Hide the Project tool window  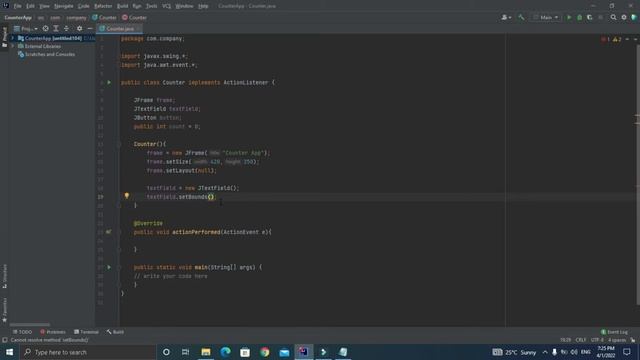click(90, 29)
